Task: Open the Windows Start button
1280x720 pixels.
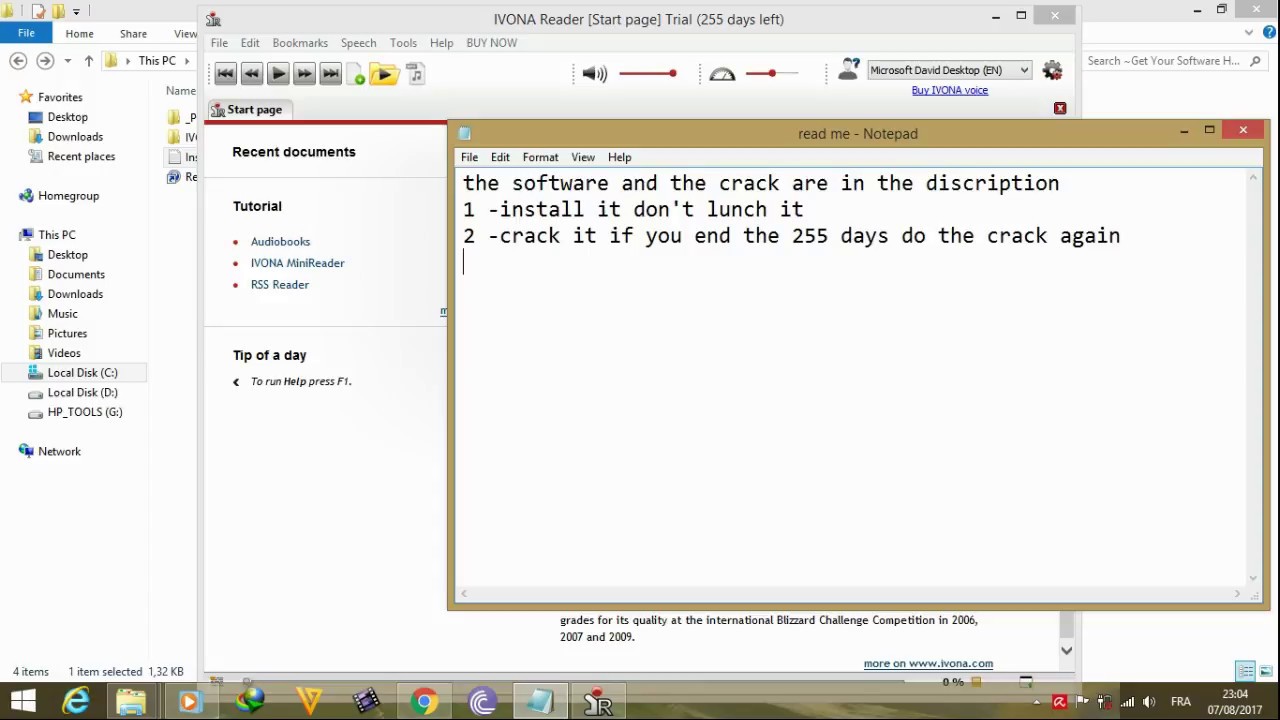Action: tap(23, 701)
